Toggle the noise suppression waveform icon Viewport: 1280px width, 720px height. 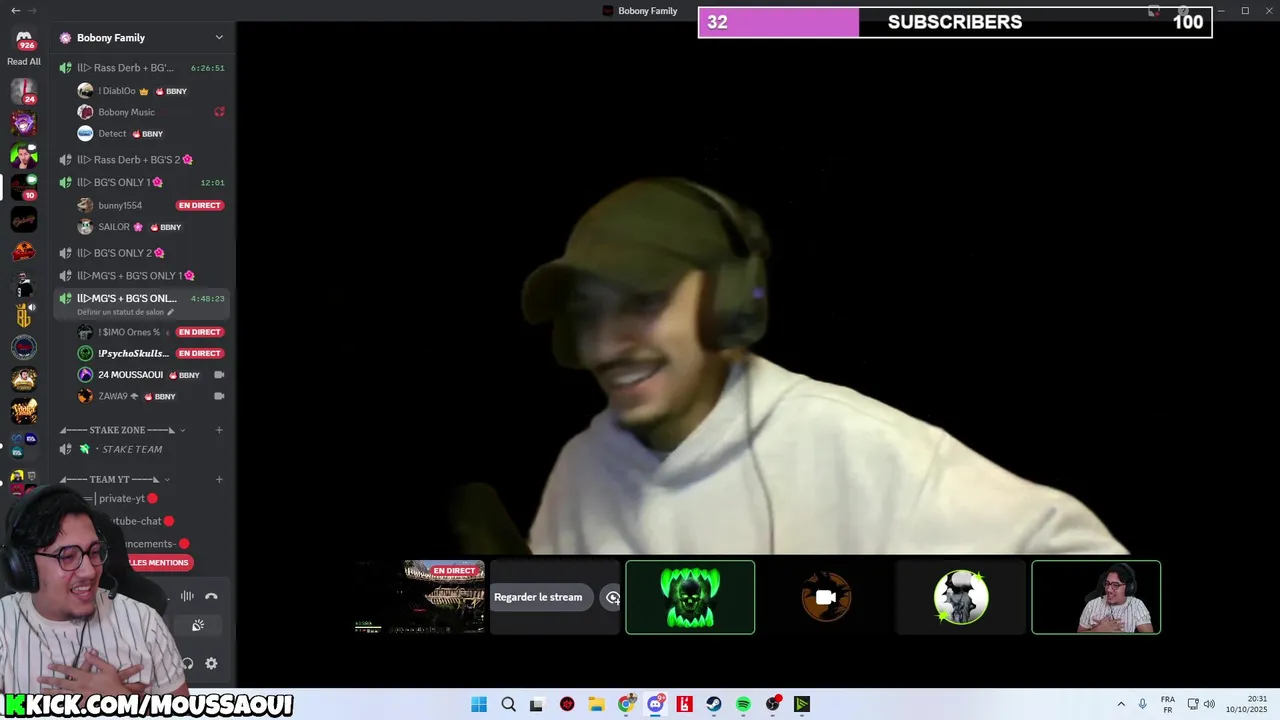[187, 596]
